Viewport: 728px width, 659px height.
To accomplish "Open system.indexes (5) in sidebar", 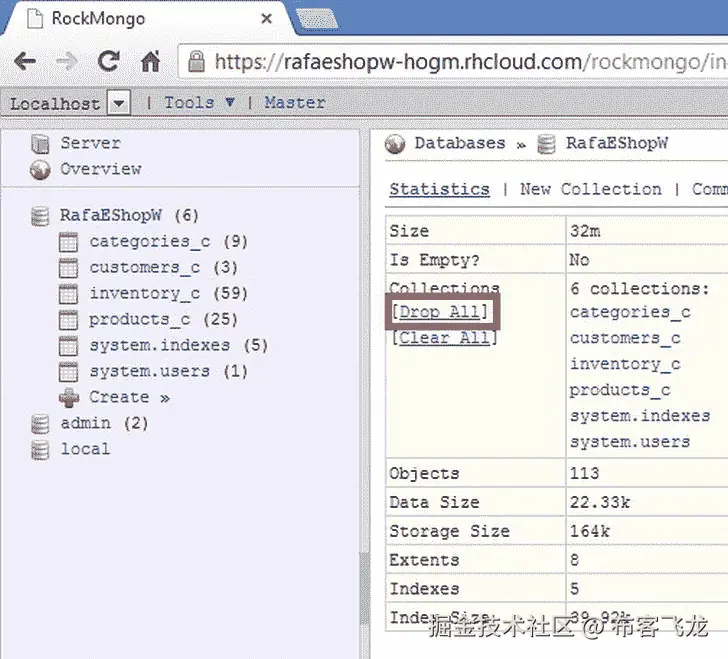I will click(179, 346).
